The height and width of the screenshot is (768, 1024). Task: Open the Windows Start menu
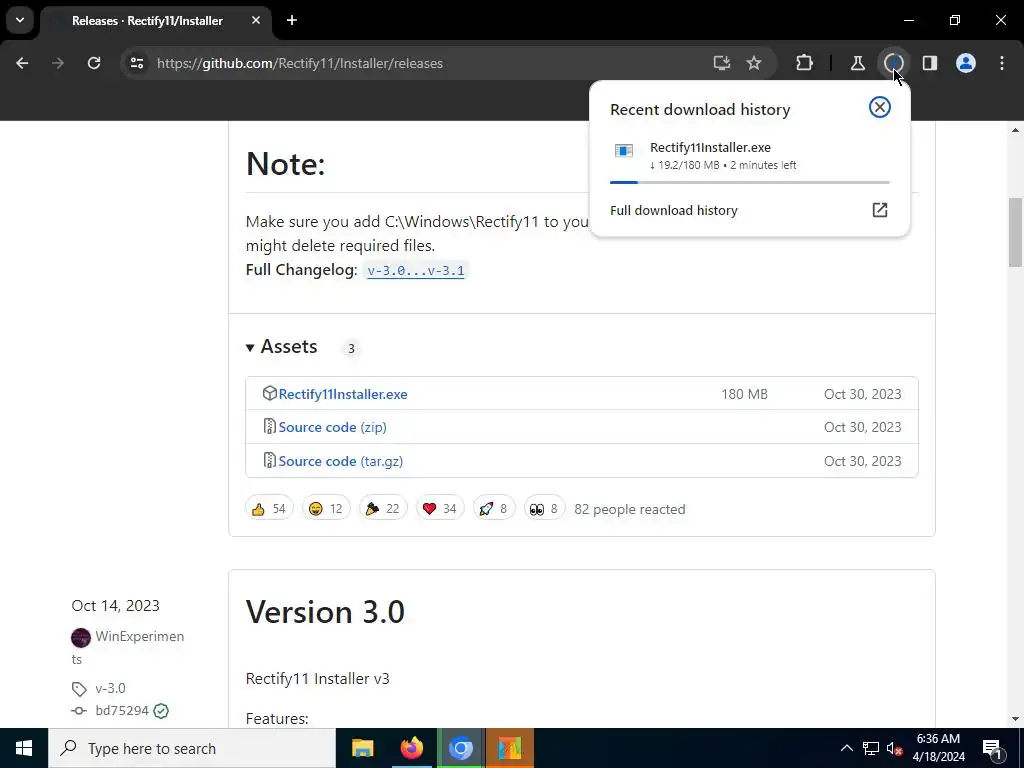[x=24, y=748]
